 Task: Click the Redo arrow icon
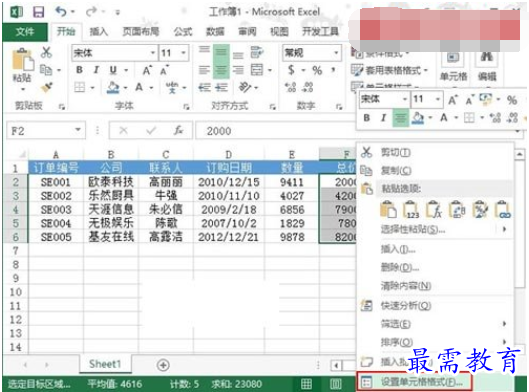[x=92, y=12]
